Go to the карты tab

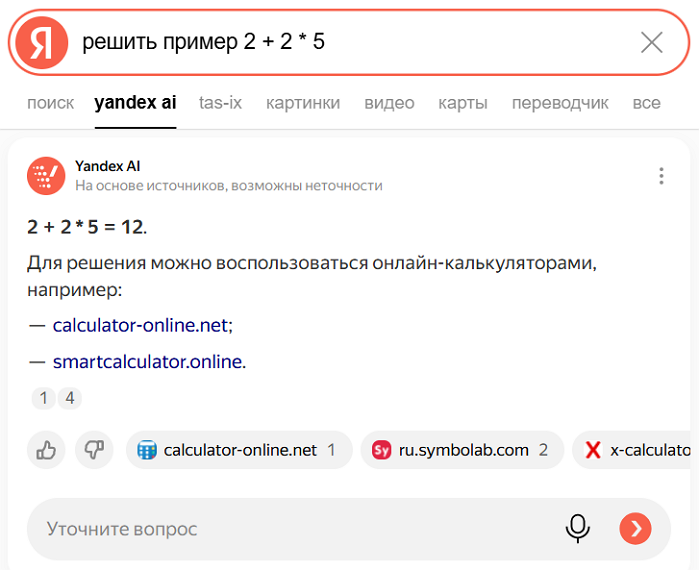point(463,103)
